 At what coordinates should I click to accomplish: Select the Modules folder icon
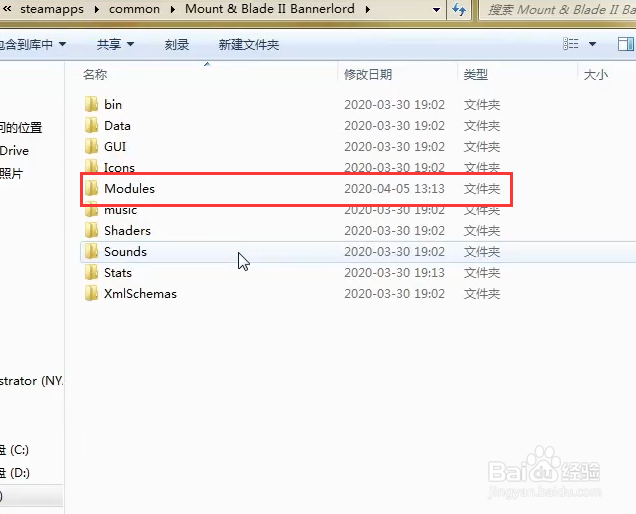coord(92,189)
